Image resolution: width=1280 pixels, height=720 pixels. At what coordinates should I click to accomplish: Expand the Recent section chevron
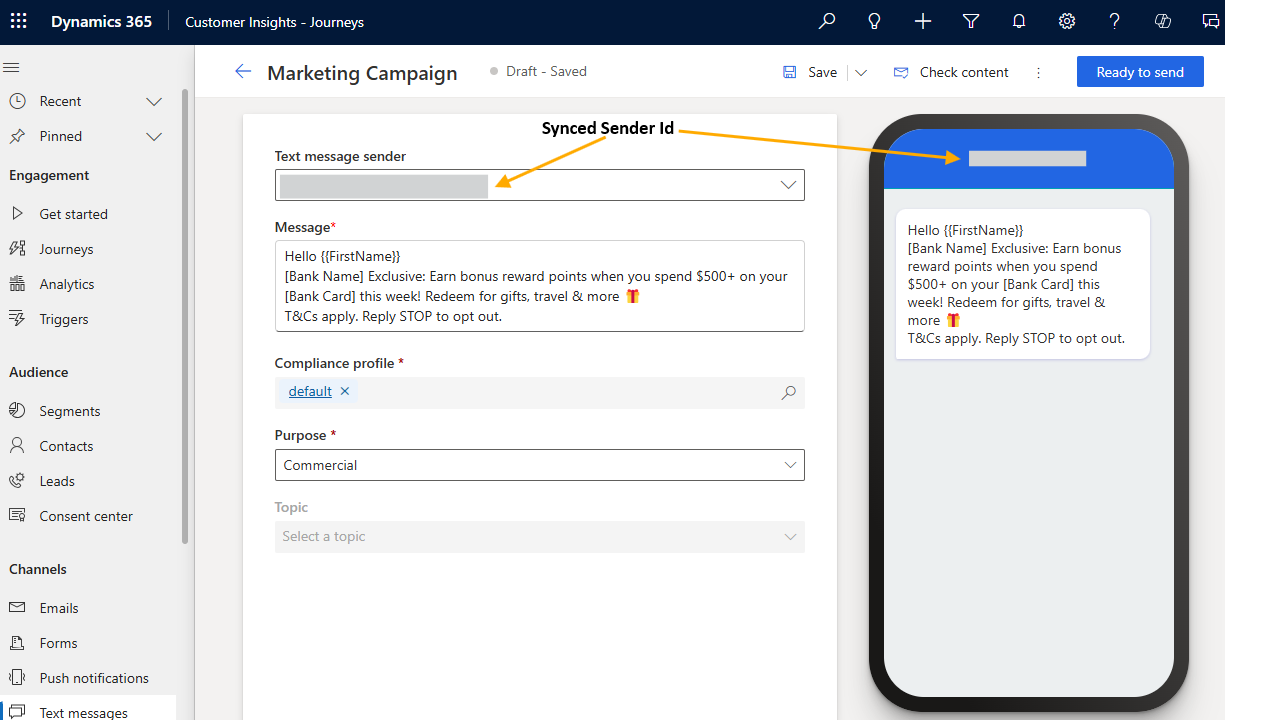154,101
